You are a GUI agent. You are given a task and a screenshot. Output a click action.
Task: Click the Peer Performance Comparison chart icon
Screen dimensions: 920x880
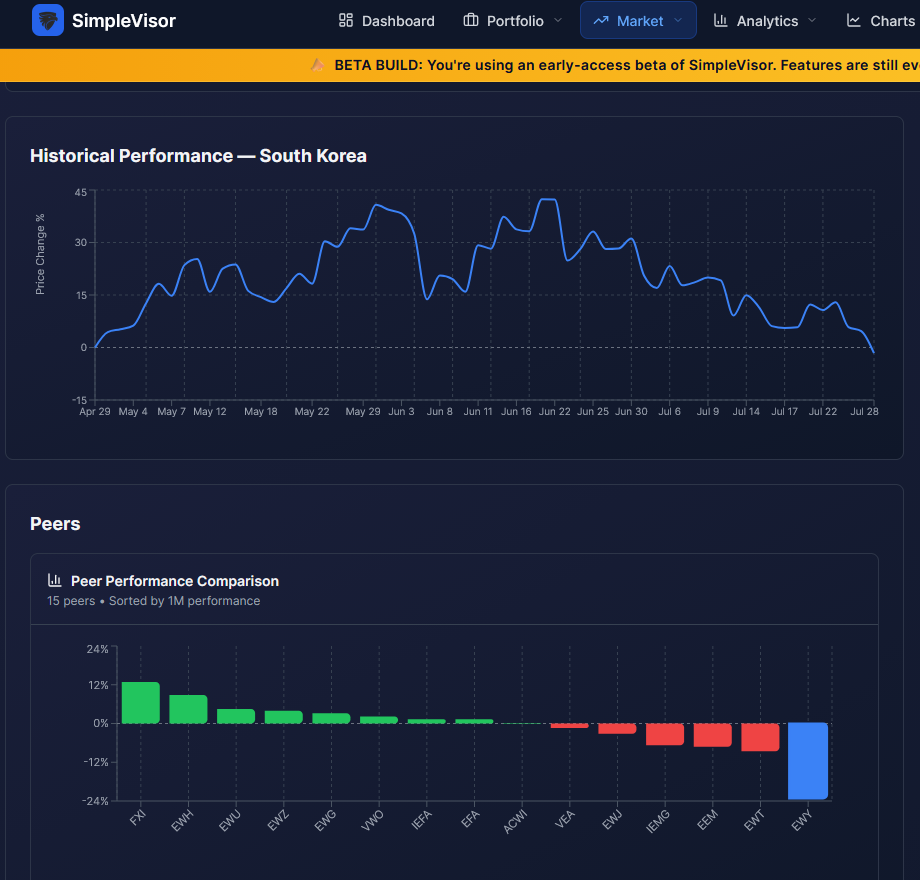[55, 580]
